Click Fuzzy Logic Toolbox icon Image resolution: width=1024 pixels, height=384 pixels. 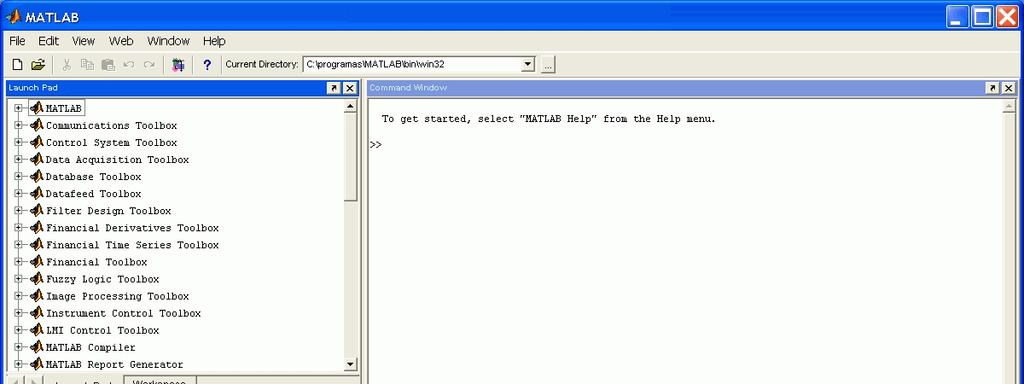(37, 279)
